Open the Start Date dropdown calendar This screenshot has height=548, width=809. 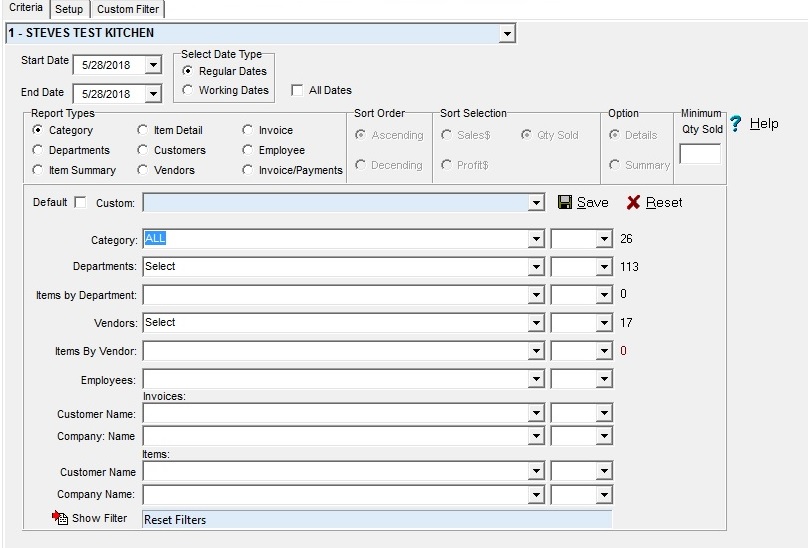[x=152, y=66]
